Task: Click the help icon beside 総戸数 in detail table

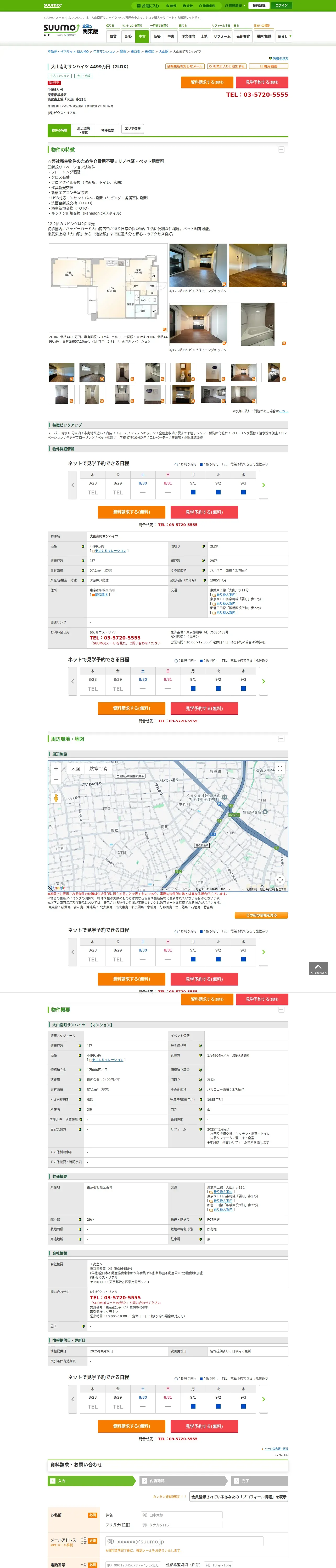Action: [x=203, y=561]
